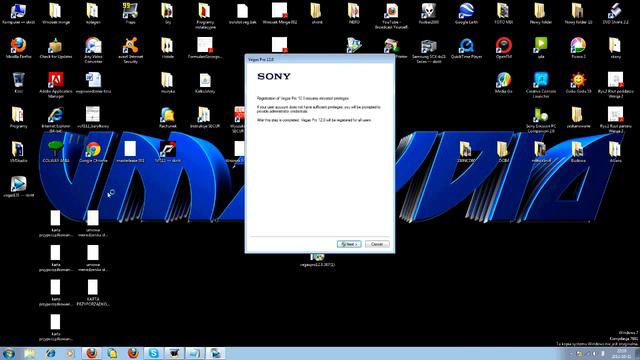Click Cancel in the Vegas Pro dialog
Screen dimensions: 640x360
click(377, 244)
